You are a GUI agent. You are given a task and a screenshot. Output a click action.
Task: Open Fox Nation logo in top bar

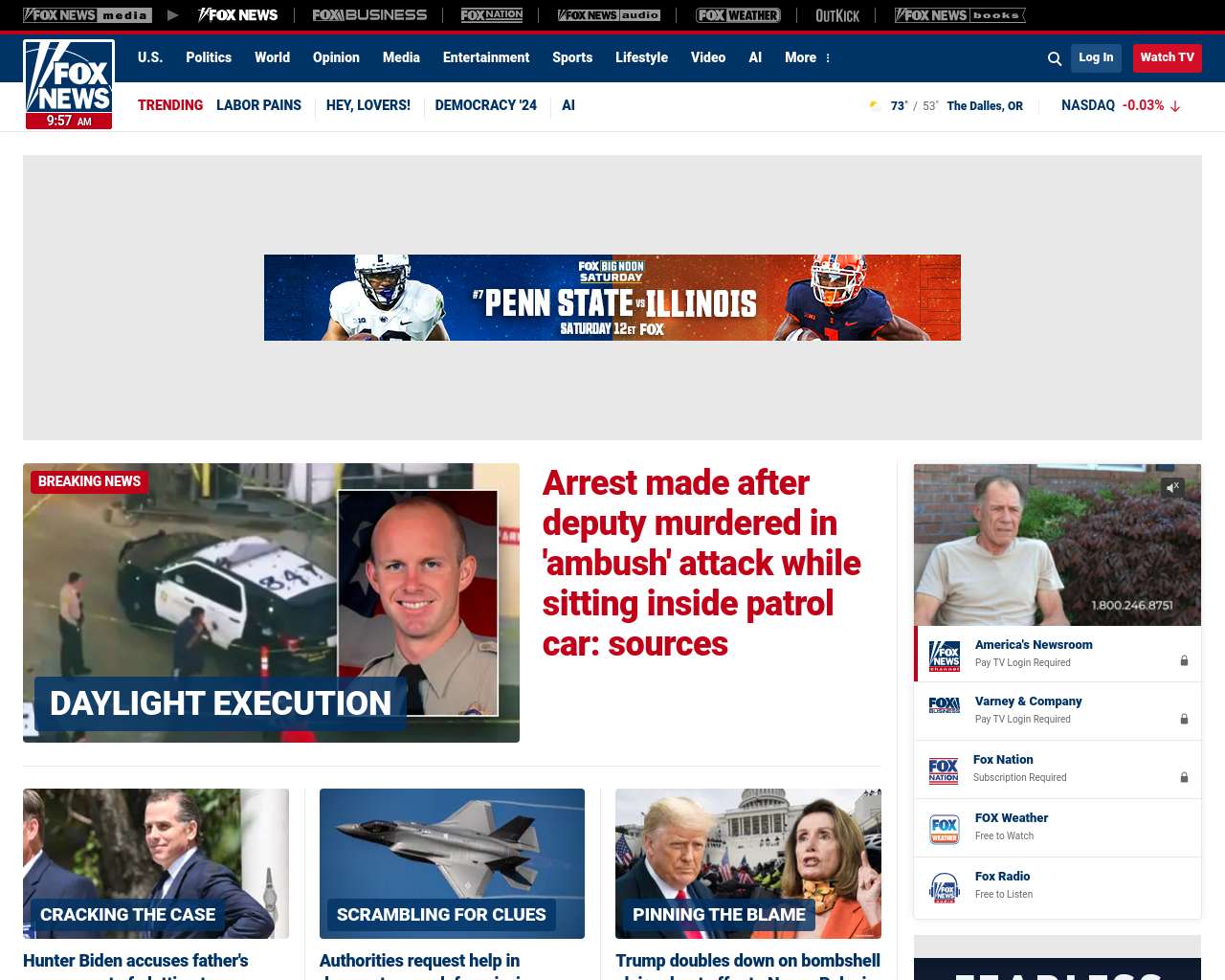click(x=492, y=15)
